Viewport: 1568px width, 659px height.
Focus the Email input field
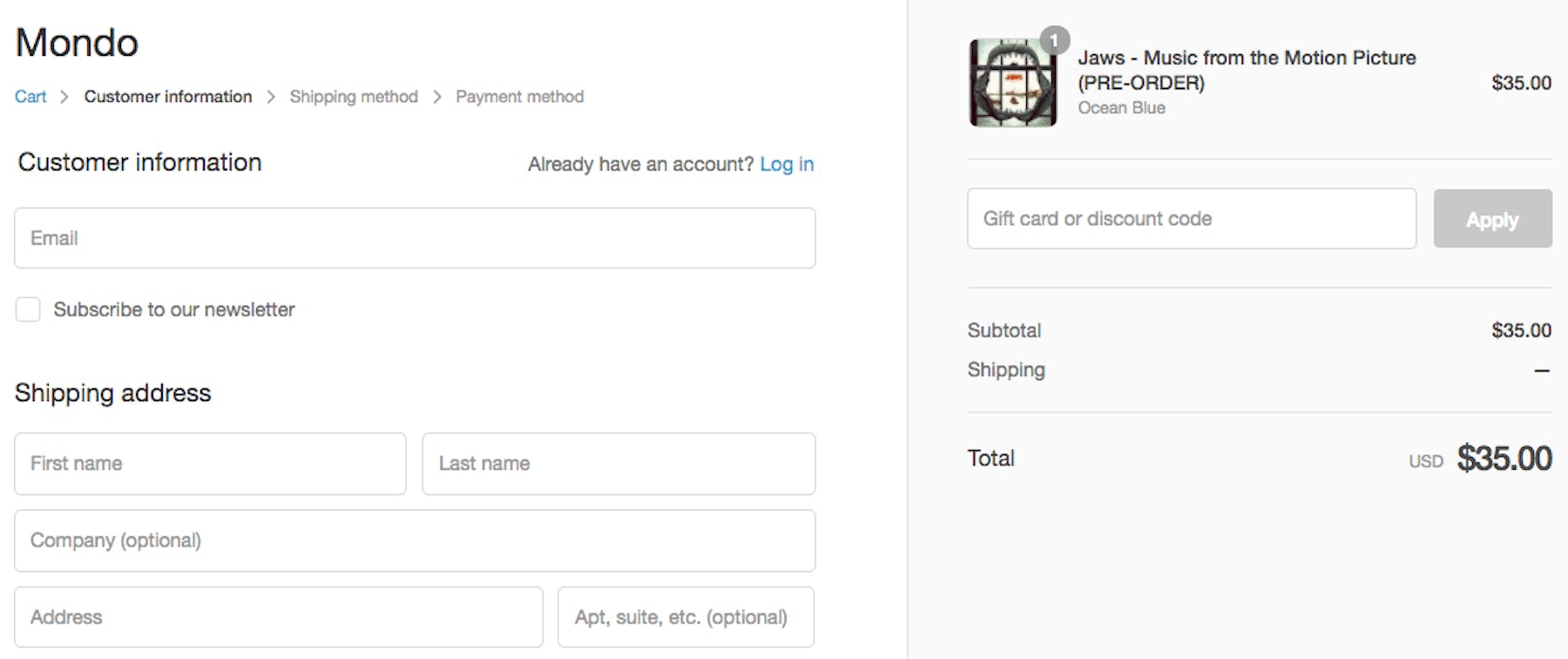415,238
